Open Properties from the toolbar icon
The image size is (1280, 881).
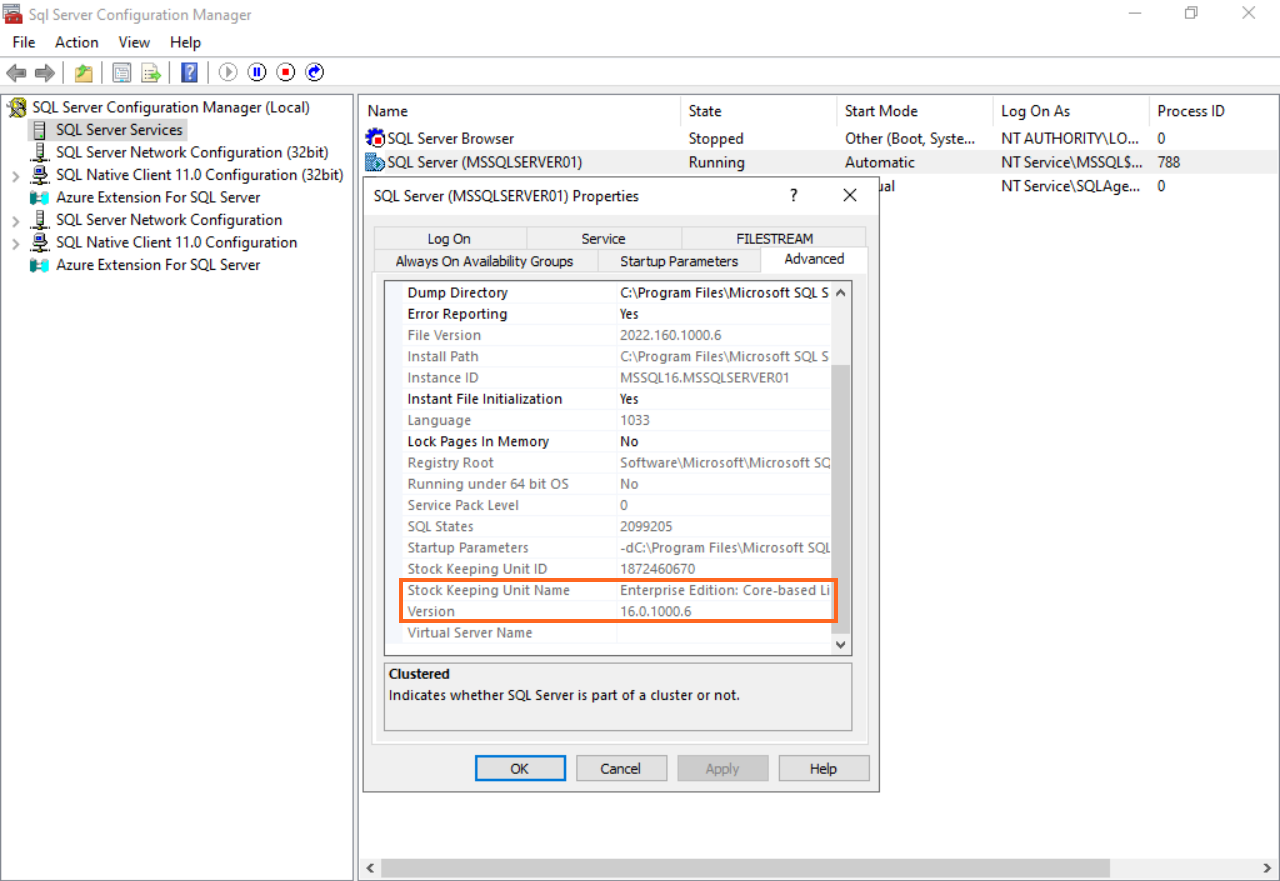point(122,73)
